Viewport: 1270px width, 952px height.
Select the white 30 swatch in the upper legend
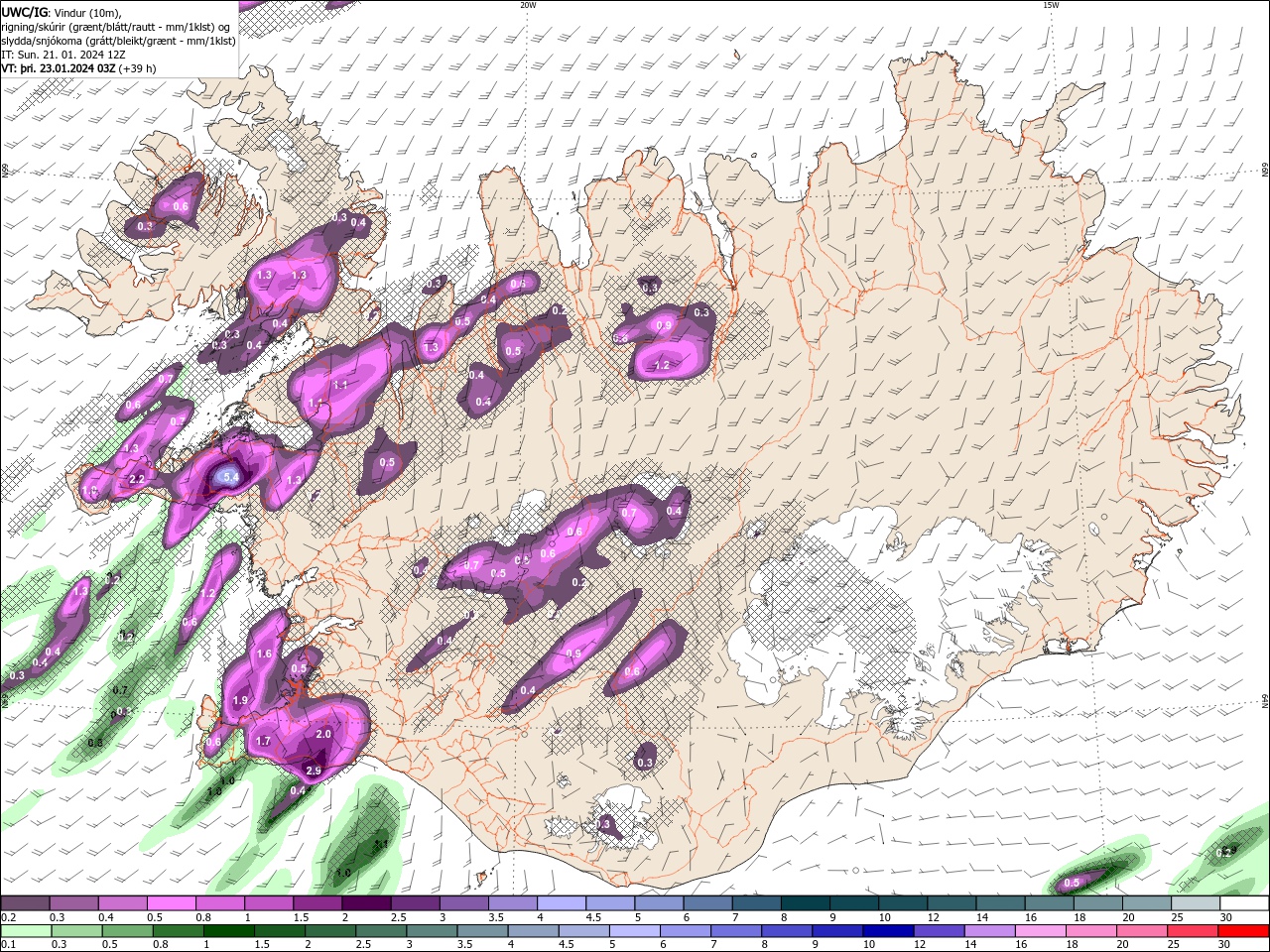point(1243,903)
